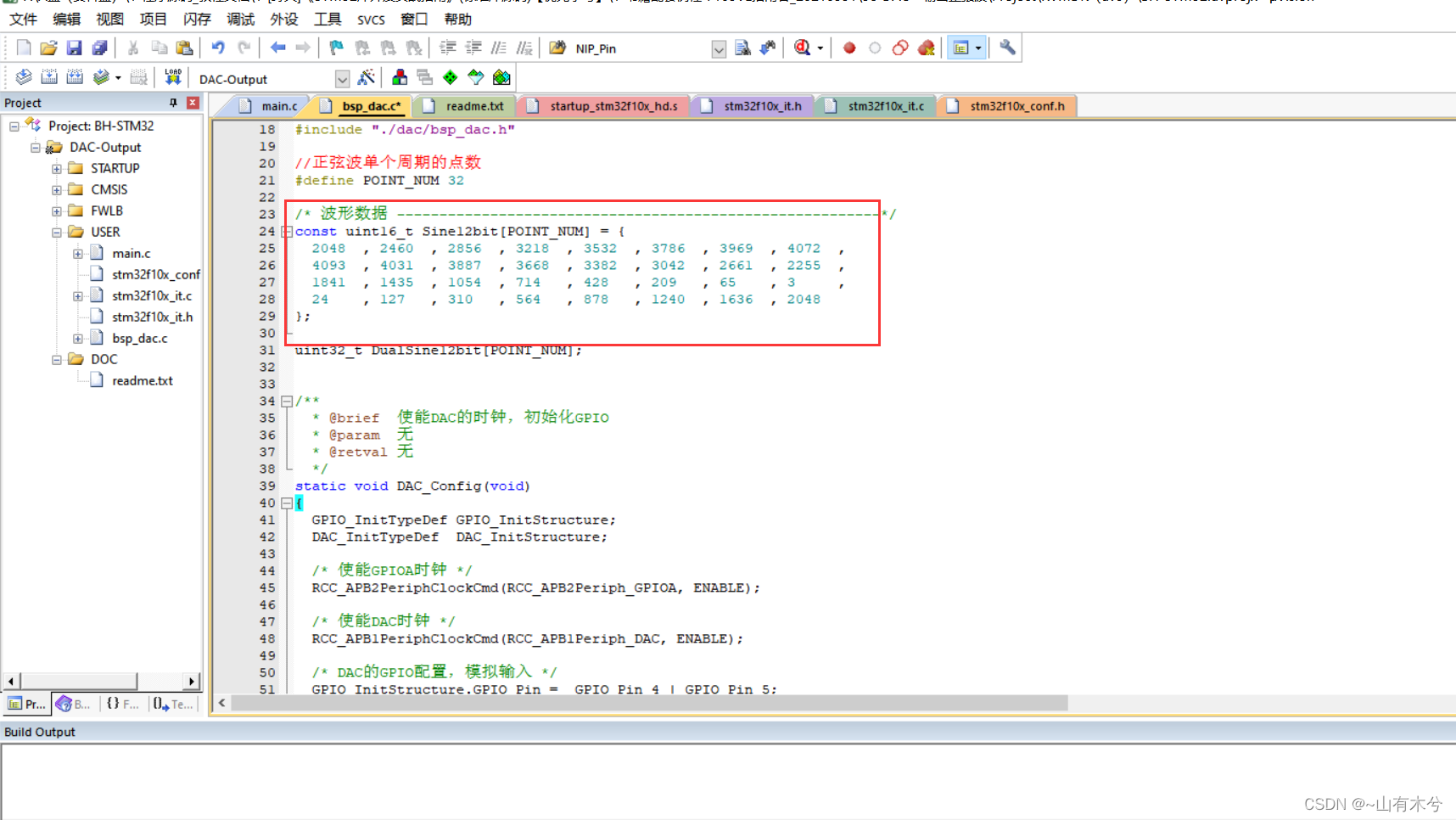Create a new file from the toolbar
Image resolution: width=1456 pixels, height=820 pixels.
coord(24,48)
